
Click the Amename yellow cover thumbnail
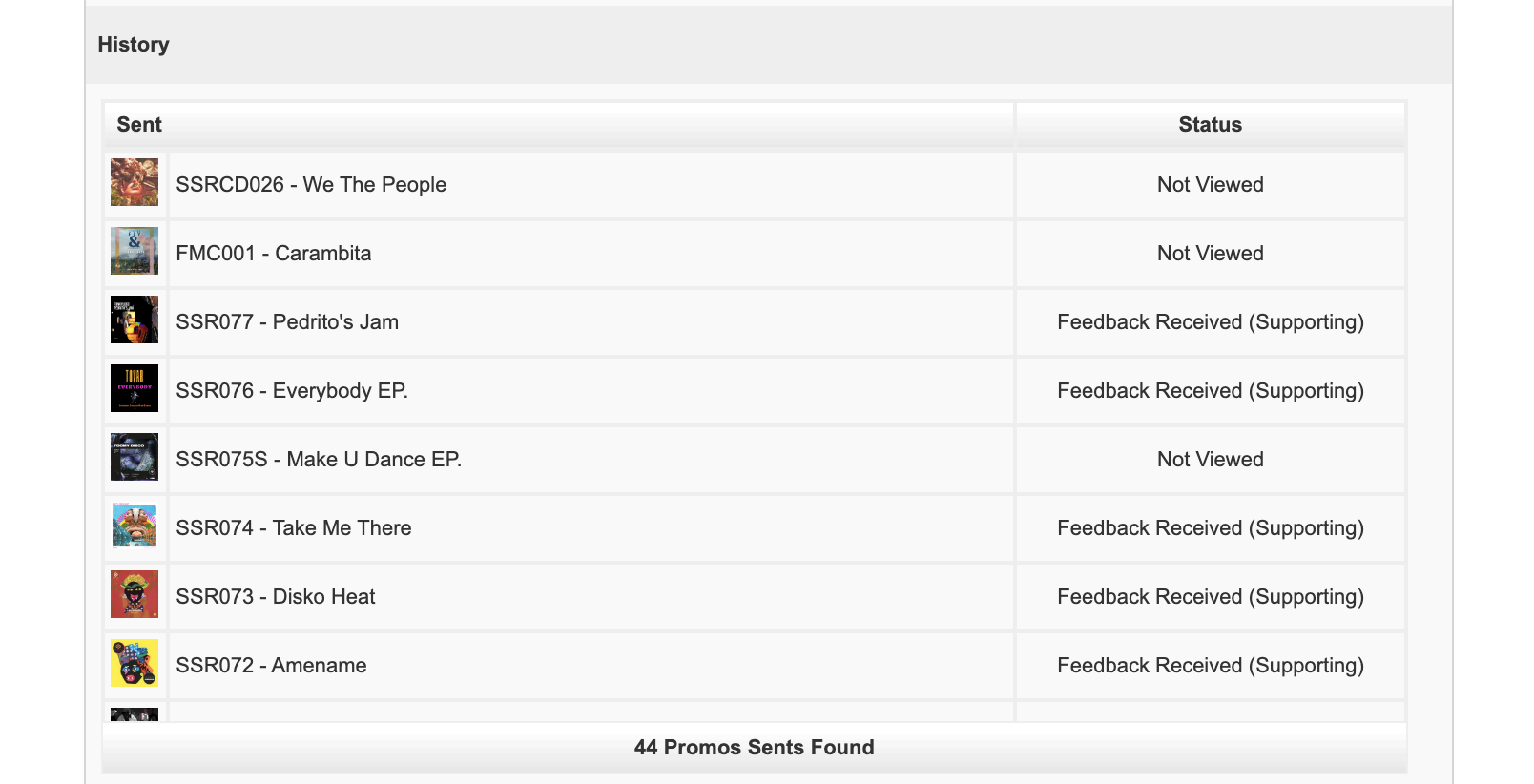click(135, 663)
